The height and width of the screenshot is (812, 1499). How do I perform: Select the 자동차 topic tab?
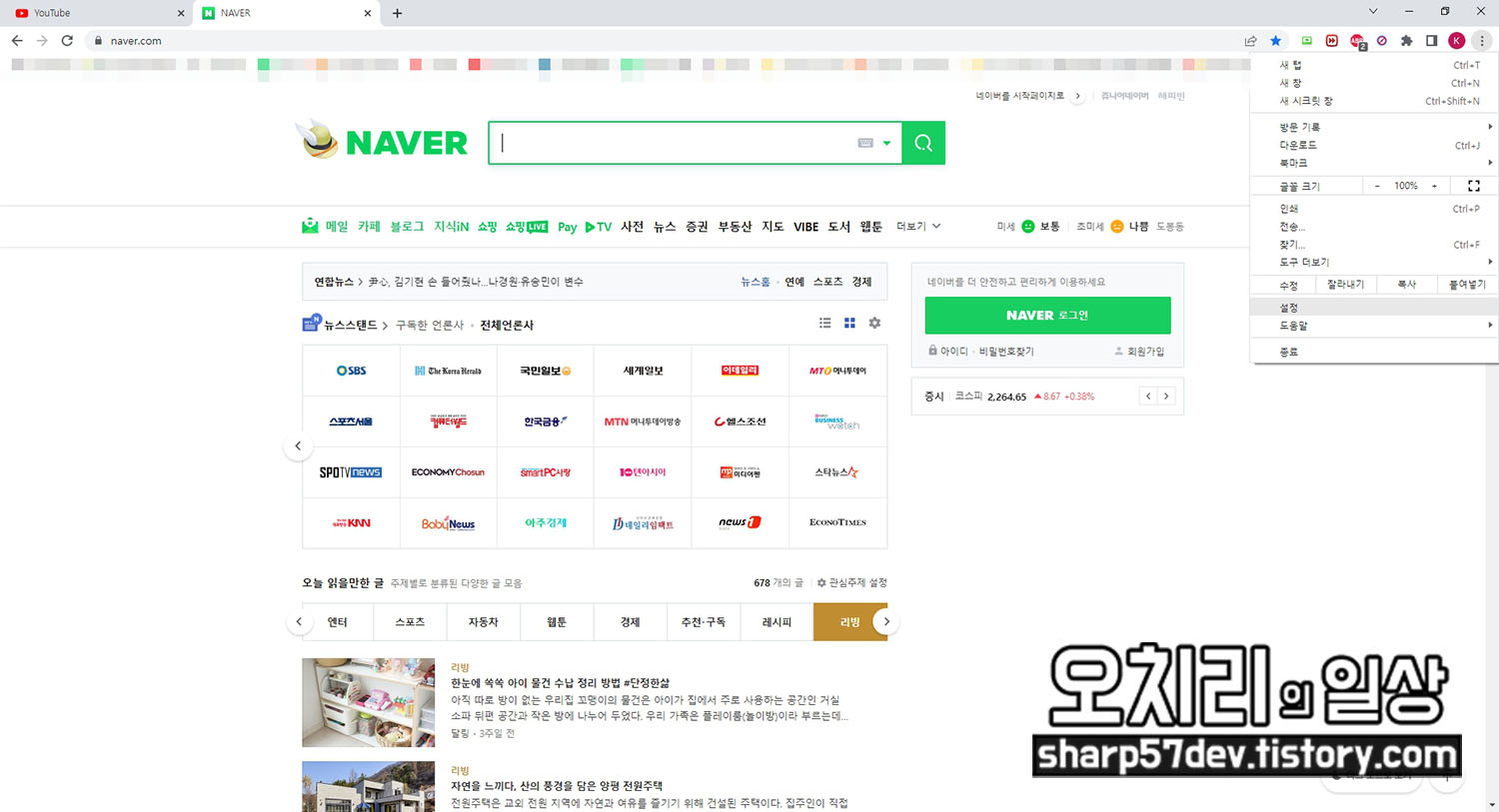click(x=483, y=621)
